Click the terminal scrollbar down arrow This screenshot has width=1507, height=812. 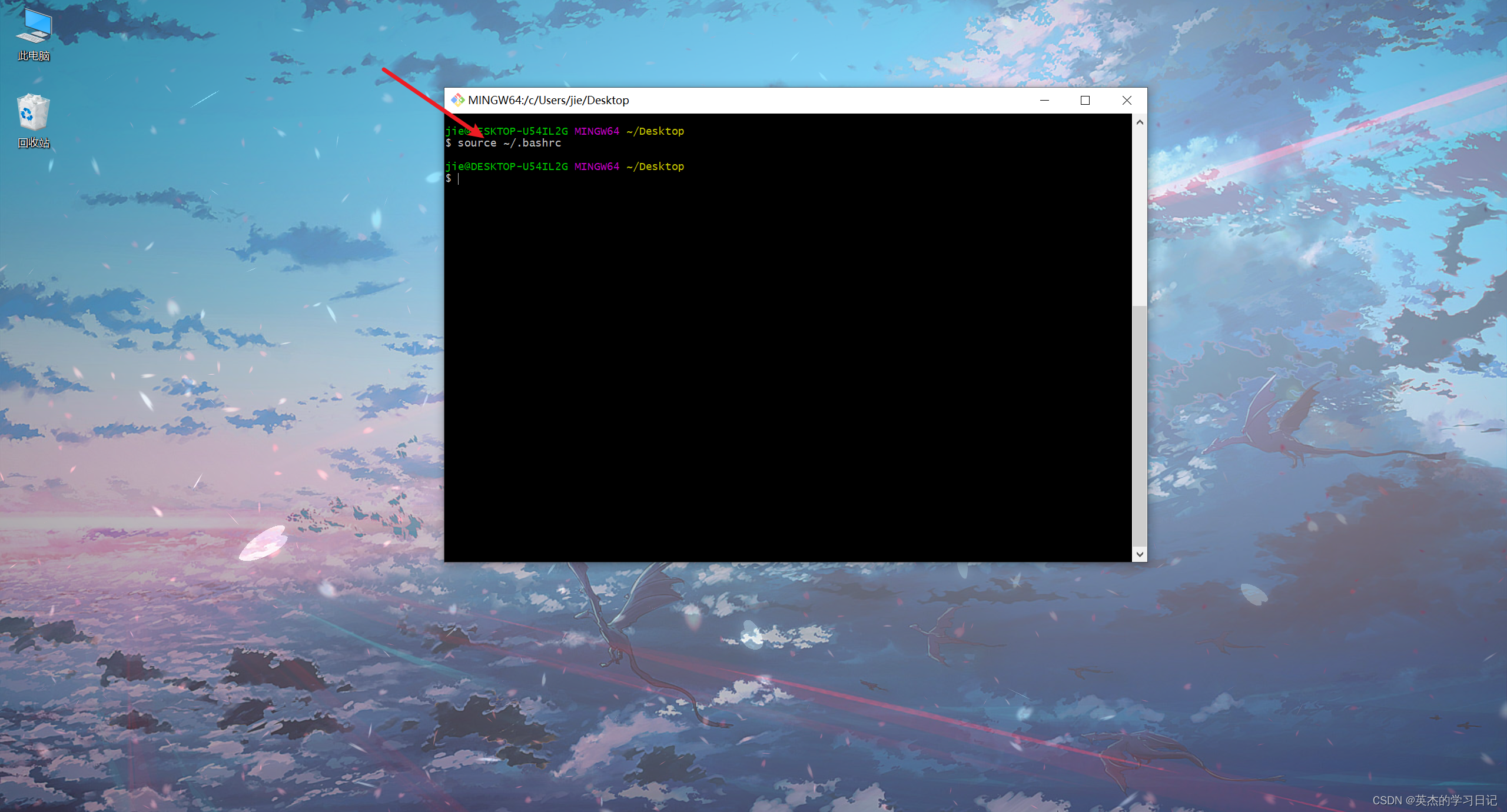1139,554
